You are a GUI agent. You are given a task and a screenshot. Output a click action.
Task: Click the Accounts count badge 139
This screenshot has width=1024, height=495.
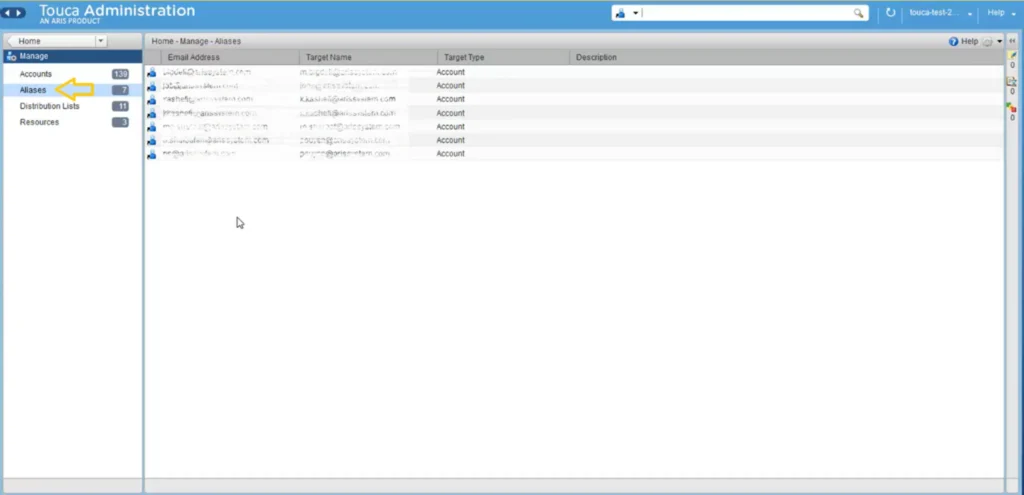(120, 74)
